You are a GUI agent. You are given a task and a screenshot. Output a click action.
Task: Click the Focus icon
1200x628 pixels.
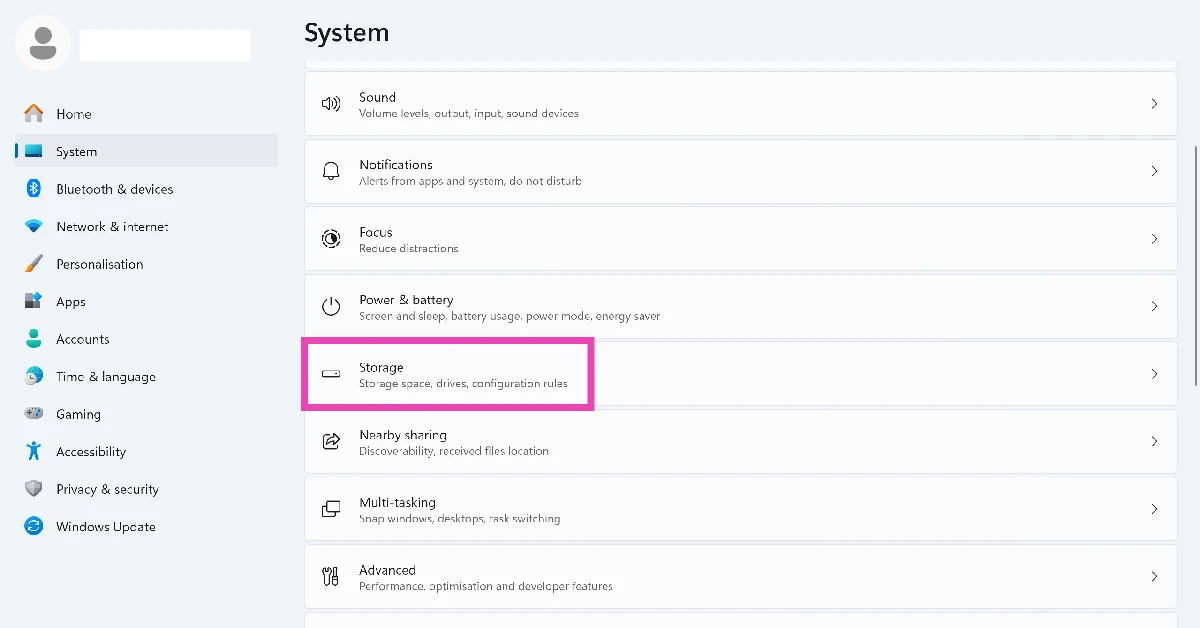(x=331, y=239)
